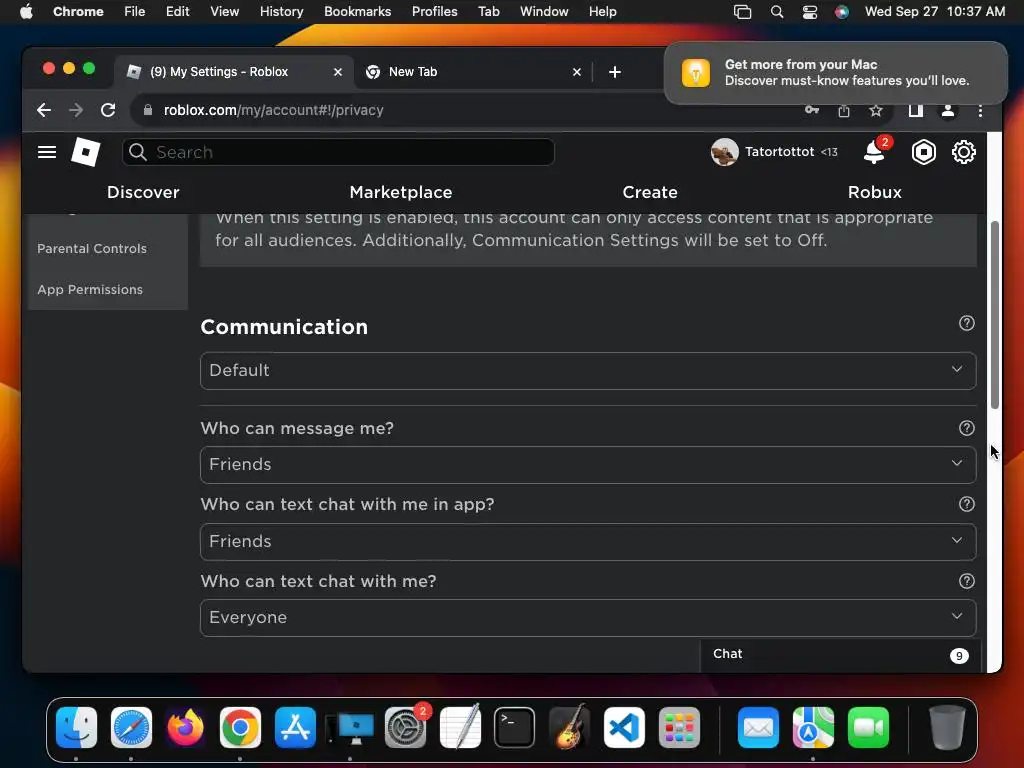The width and height of the screenshot is (1024, 768).
Task: Open Control Center in menu bar
Action: pyautogui.click(x=810, y=11)
